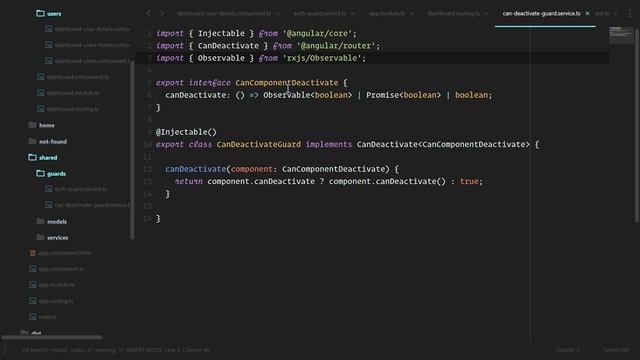Open the tab overflow menu dots
This screenshot has width=640, height=360.
click(x=630, y=13)
